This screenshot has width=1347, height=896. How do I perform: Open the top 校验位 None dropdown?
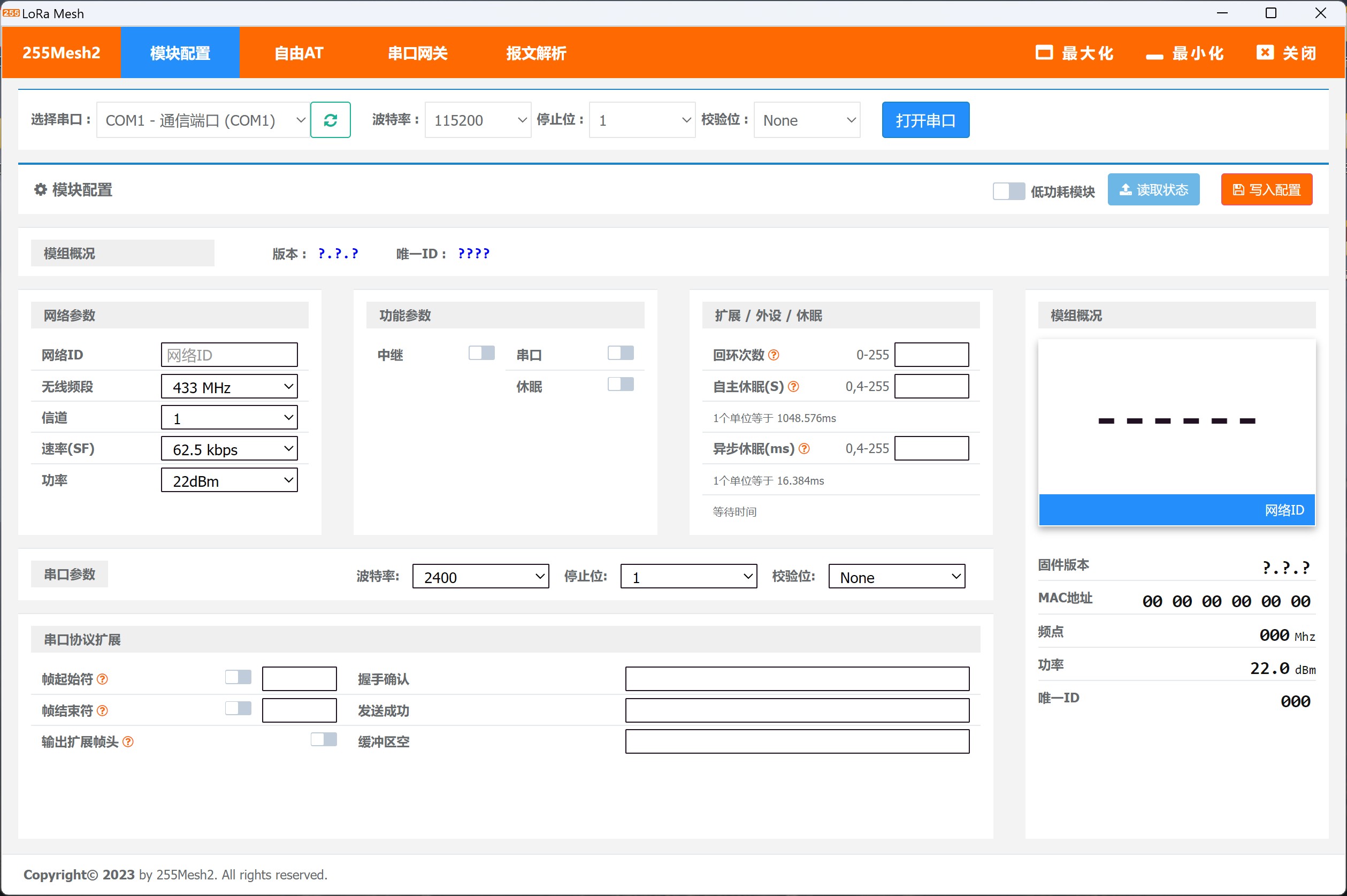[x=807, y=120]
